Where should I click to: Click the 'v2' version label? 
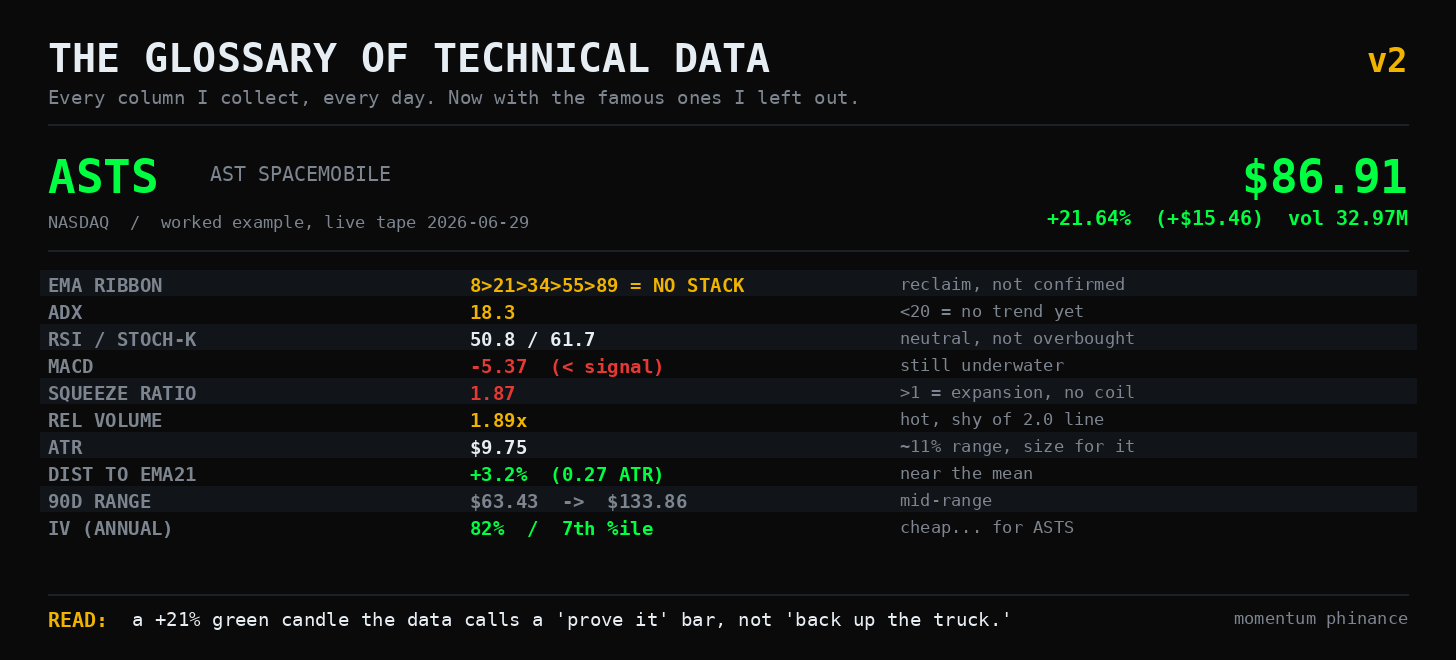tap(1387, 61)
